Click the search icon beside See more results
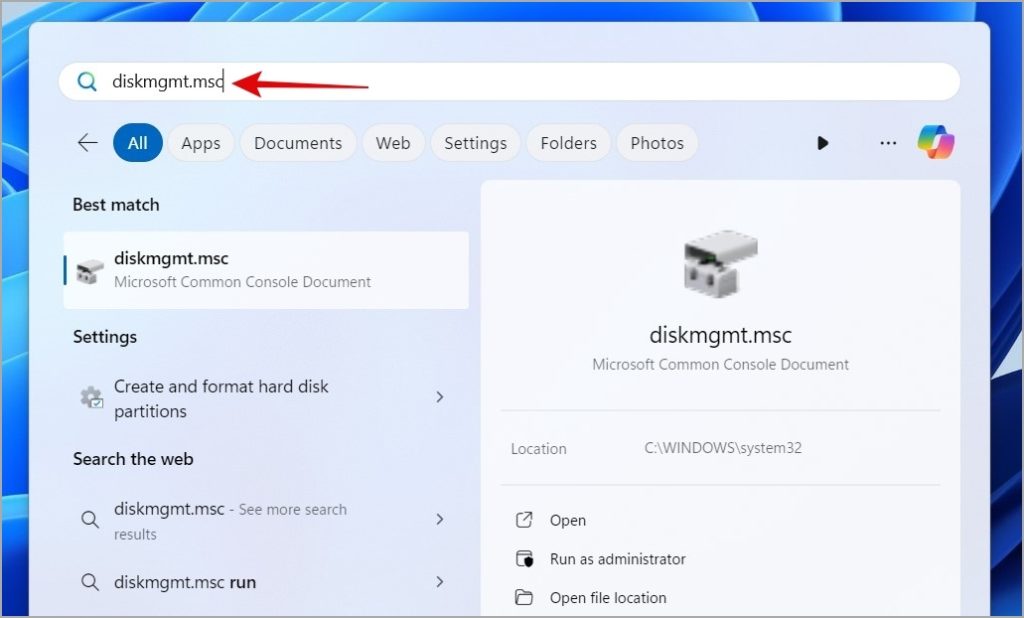This screenshot has height=618, width=1024. (90, 520)
